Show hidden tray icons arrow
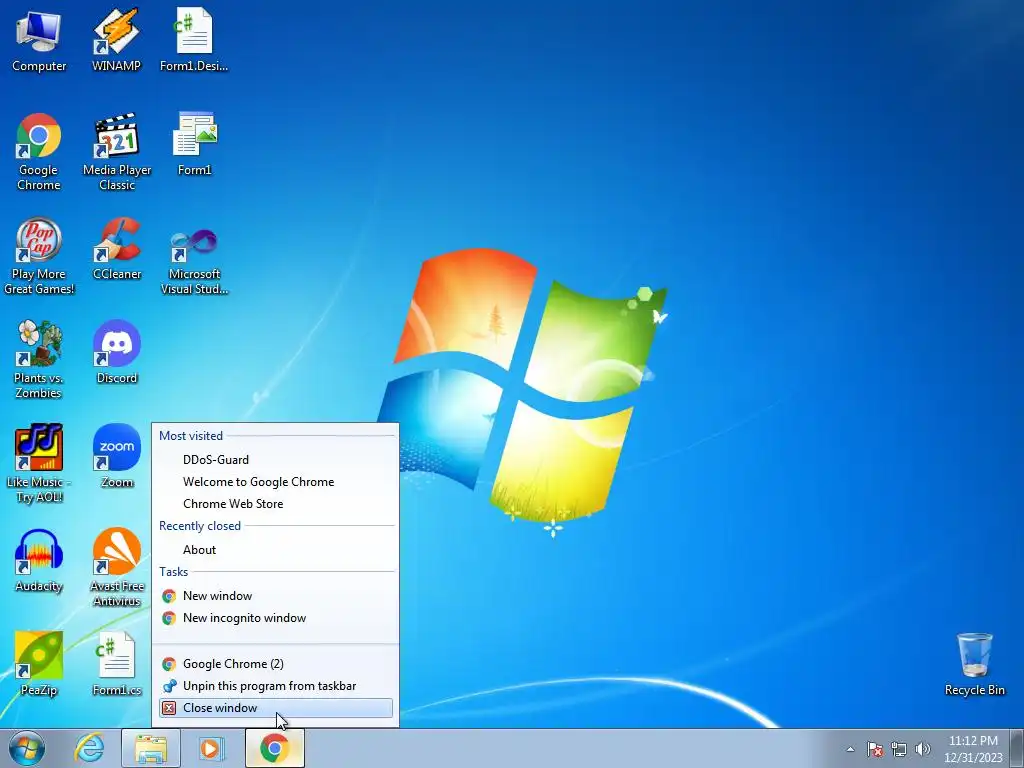Image resolution: width=1024 pixels, height=768 pixels. tap(850, 749)
